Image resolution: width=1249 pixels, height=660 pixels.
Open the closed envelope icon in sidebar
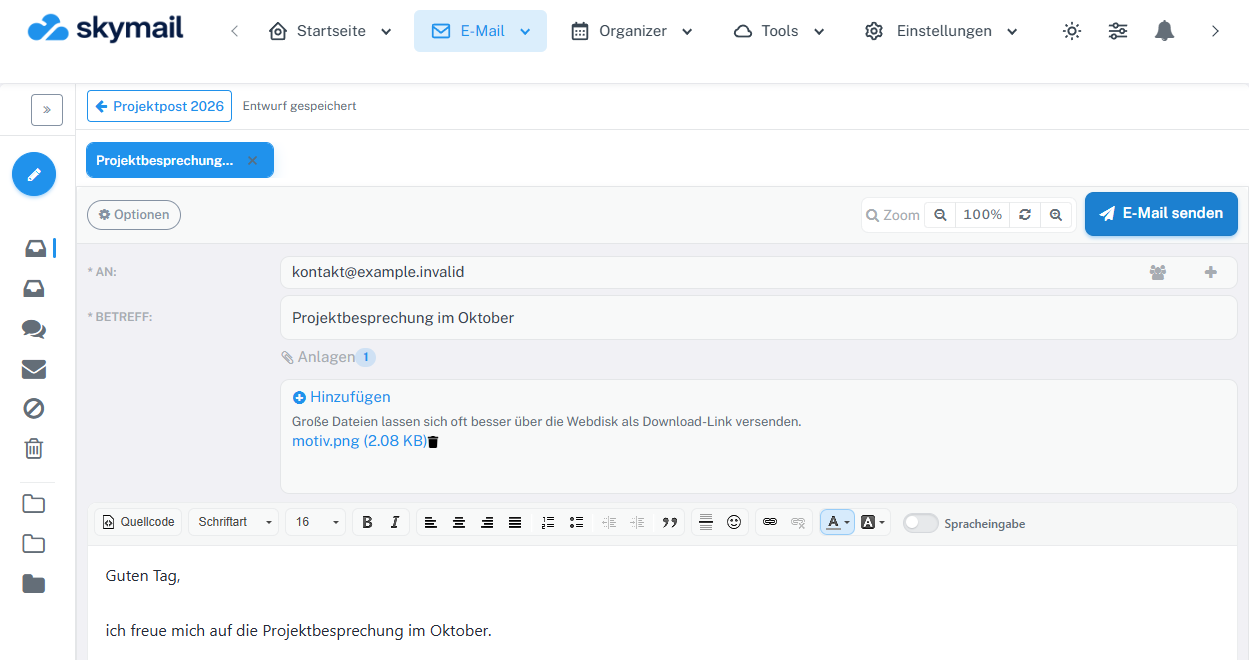34,369
